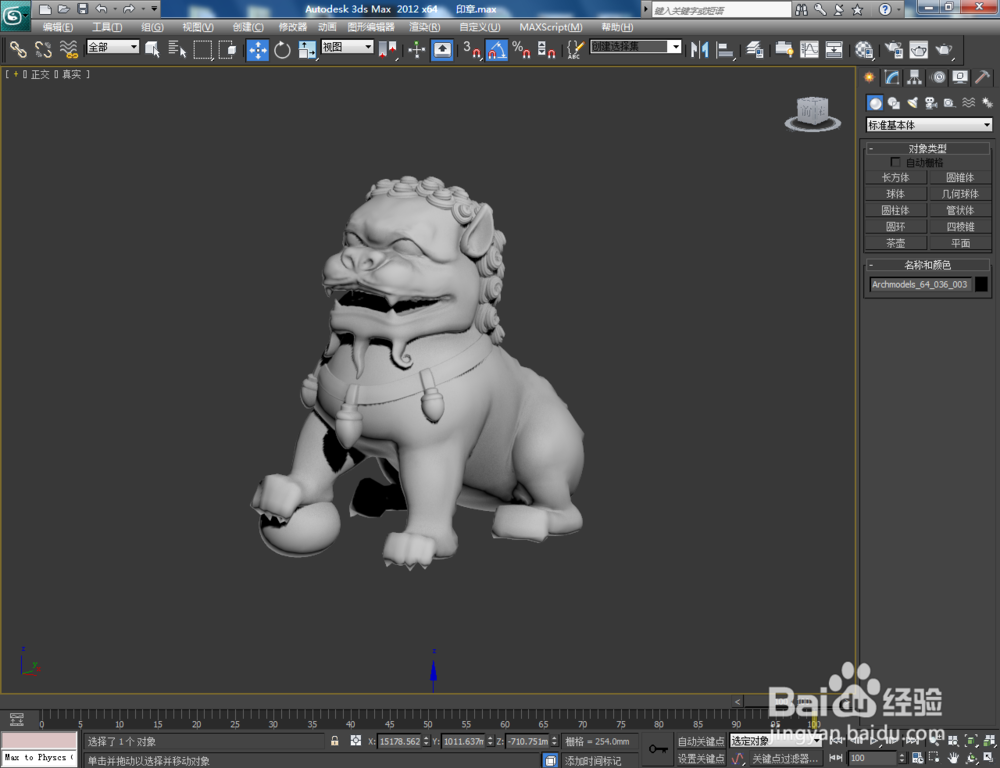Screen dimensions: 1000x768
Task: Open the Layer Manager
Action: tap(755, 50)
